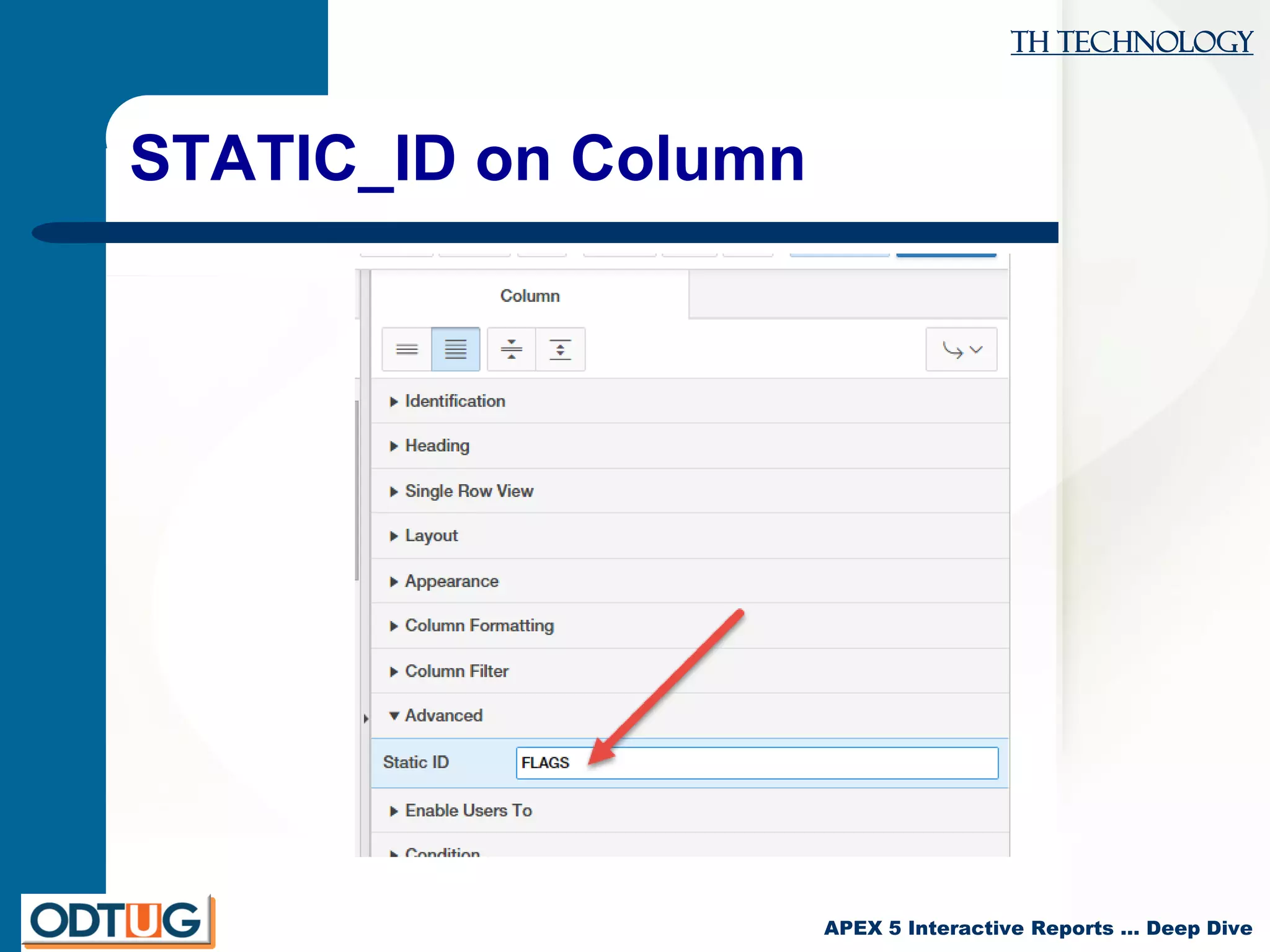The image size is (1270, 952).
Task: Click the Collapse All sections icon
Action: point(512,350)
